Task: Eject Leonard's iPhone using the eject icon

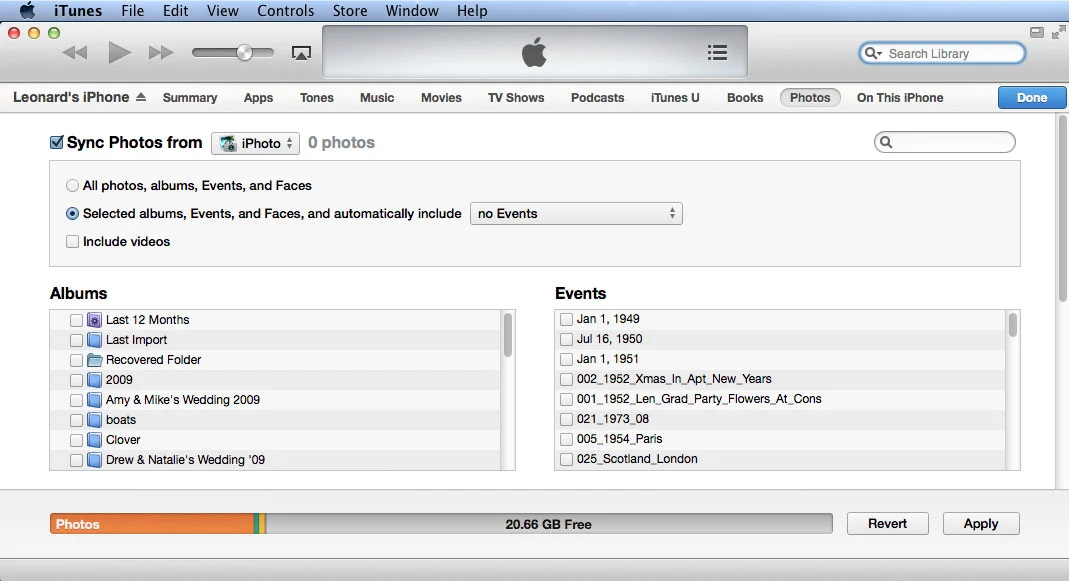Action: pos(140,97)
